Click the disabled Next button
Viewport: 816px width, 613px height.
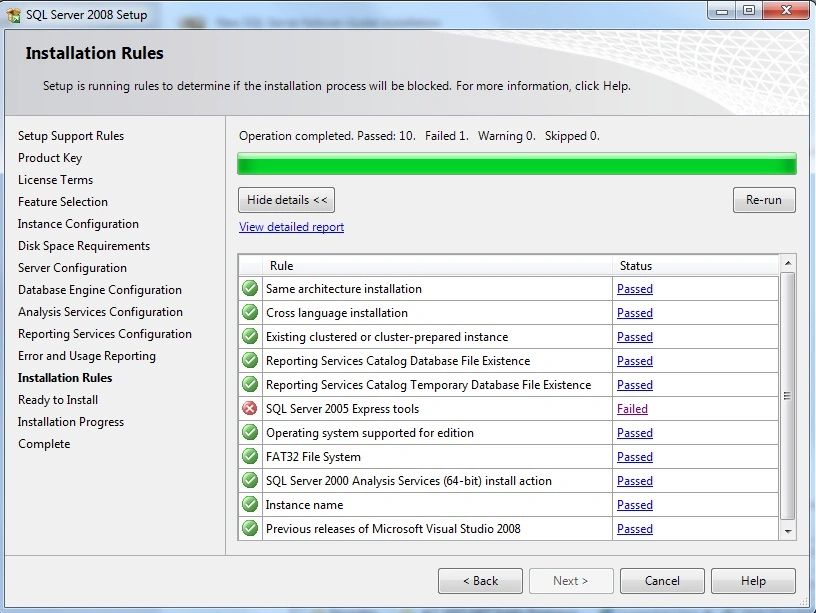(571, 581)
